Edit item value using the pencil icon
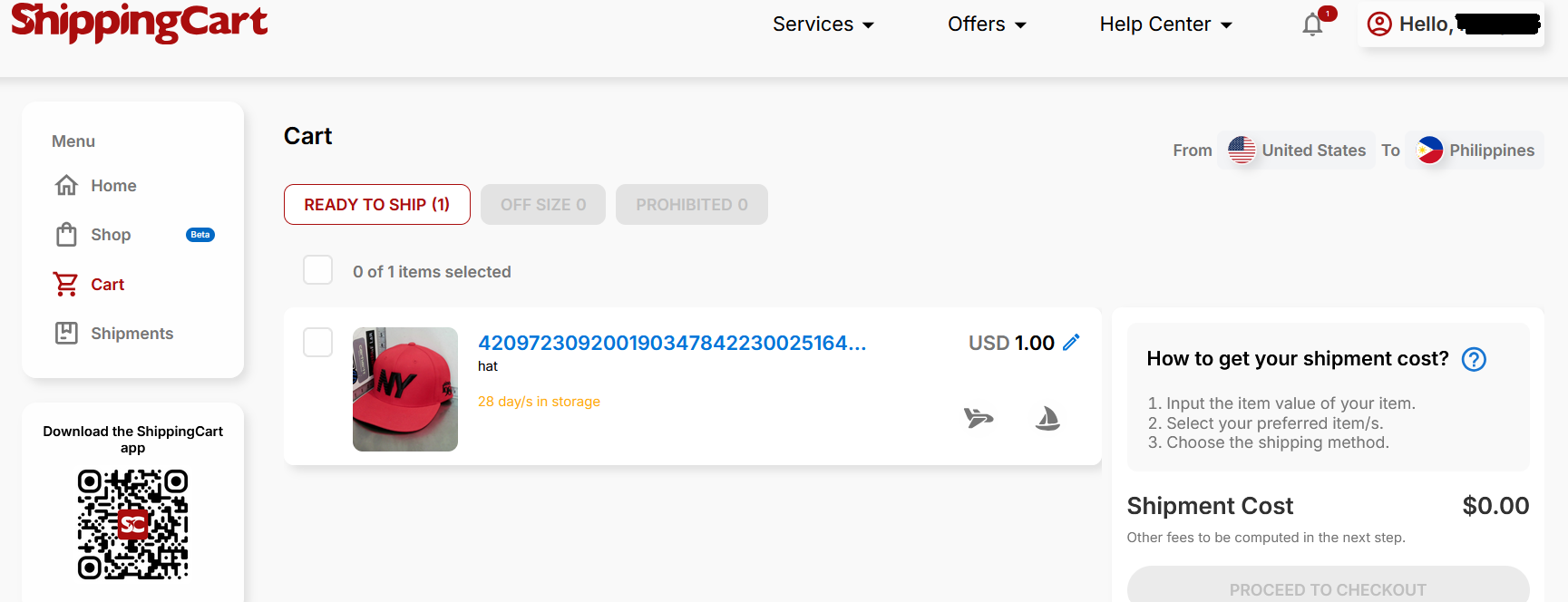This screenshot has width=1568, height=602. point(1072,343)
